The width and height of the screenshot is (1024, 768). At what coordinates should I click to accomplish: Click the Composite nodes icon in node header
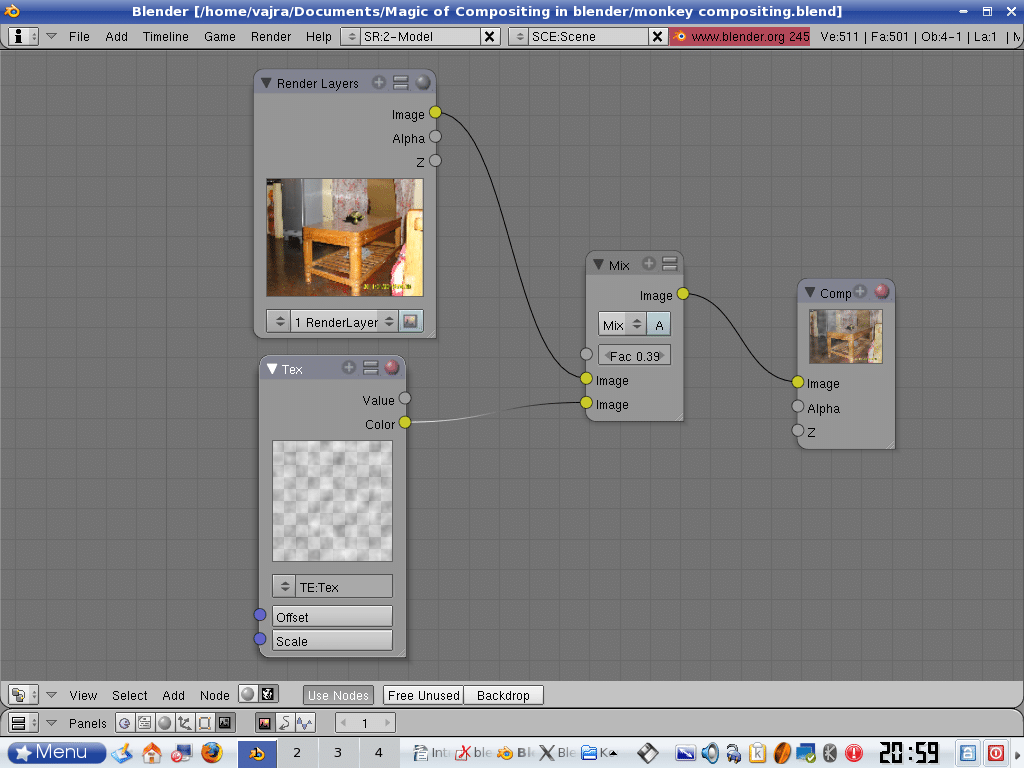[x=268, y=695]
